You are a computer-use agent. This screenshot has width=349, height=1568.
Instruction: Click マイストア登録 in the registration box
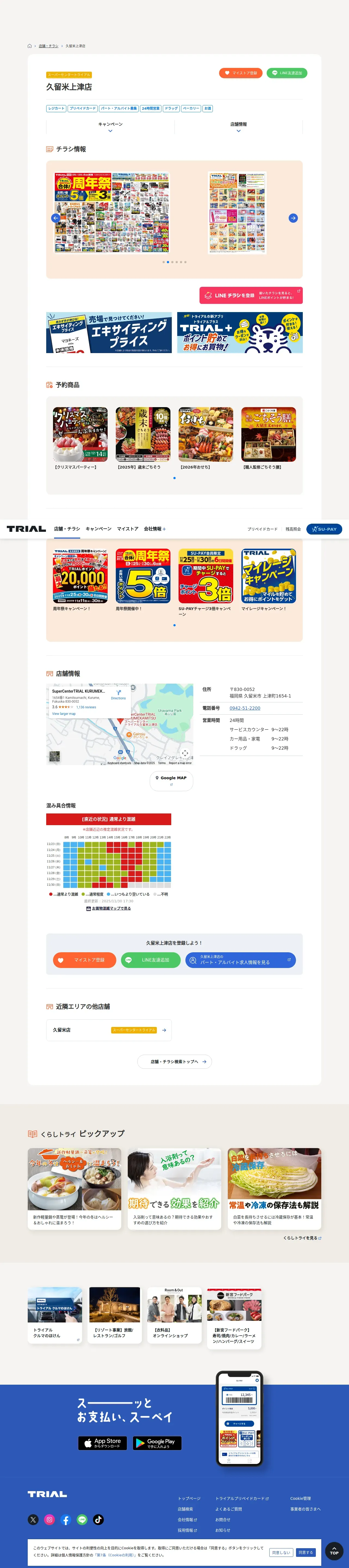coord(84,960)
